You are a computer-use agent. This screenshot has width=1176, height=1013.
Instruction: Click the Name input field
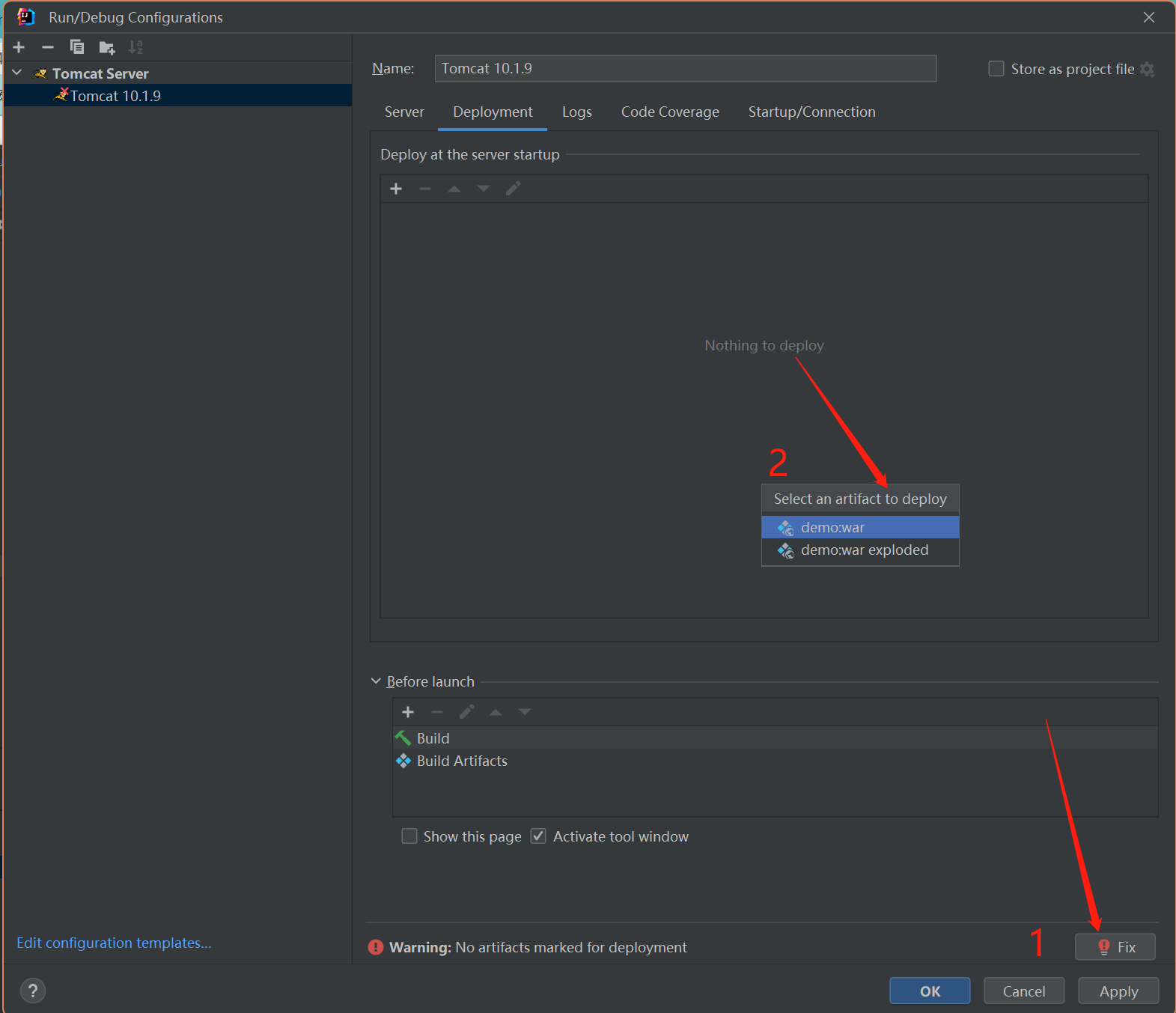(685, 68)
